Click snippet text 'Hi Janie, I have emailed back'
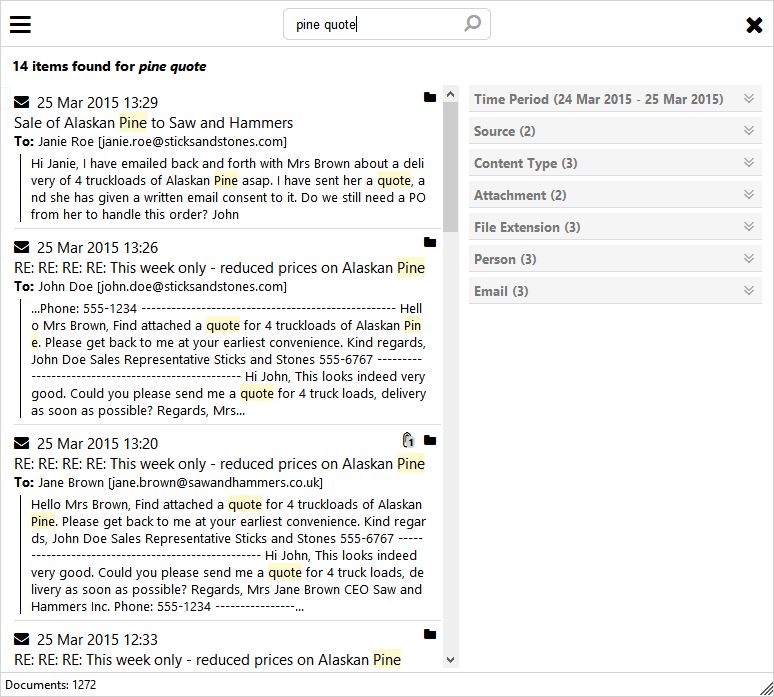The height and width of the screenshot is (697, 774). [x=121, y=163]
